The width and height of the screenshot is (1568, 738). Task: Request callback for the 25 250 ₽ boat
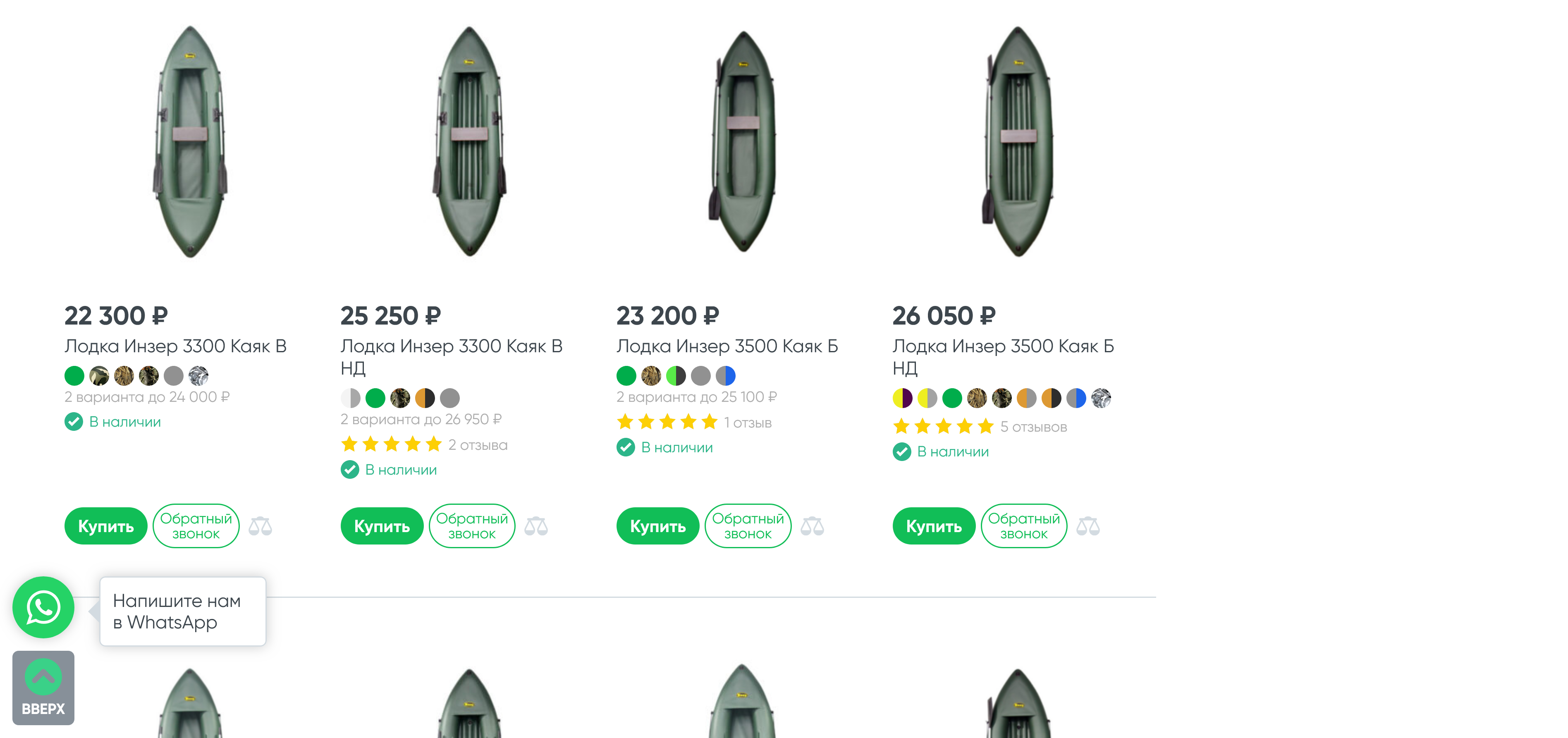click(x=472, y=525)
